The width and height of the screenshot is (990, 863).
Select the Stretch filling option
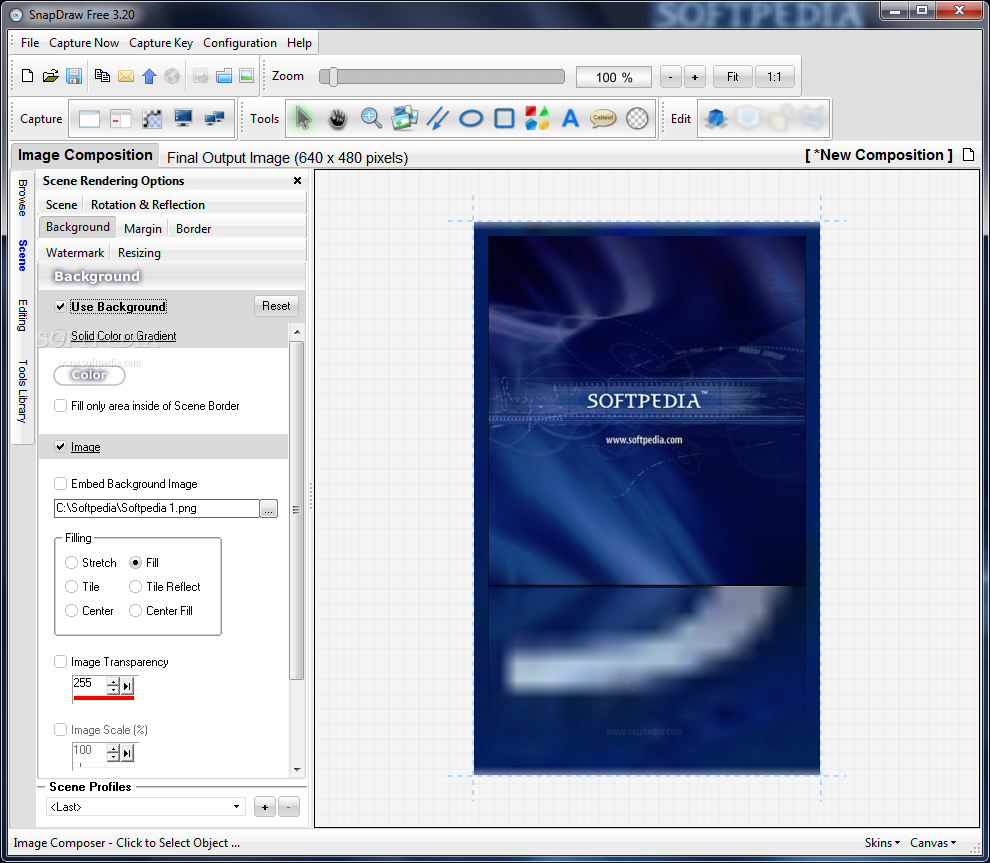point(71,562)
